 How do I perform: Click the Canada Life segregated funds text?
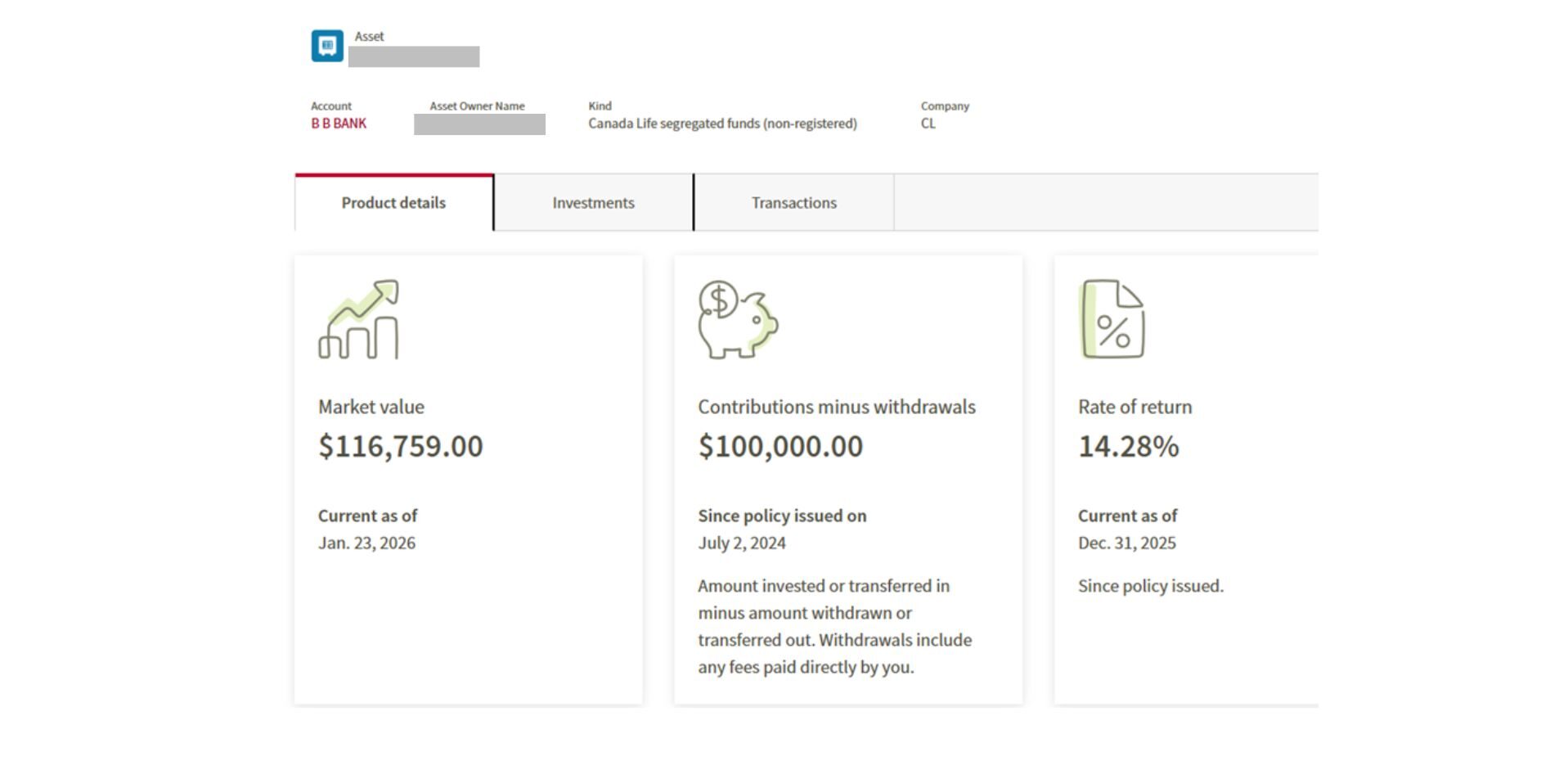pyautogui.click(x=722, y=124)
